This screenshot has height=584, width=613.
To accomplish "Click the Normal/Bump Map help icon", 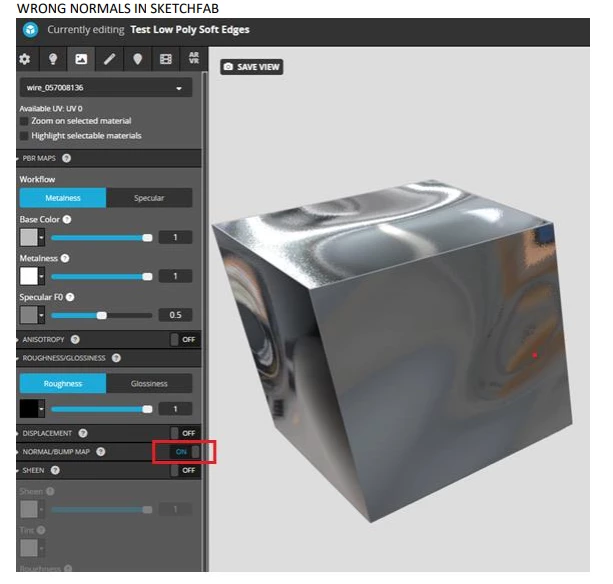I will (x=100, y=452).
